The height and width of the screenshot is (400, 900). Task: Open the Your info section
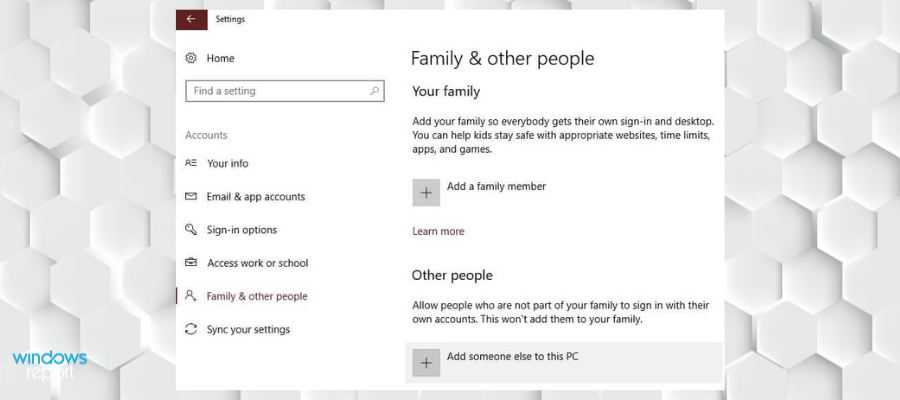(228, 164)
